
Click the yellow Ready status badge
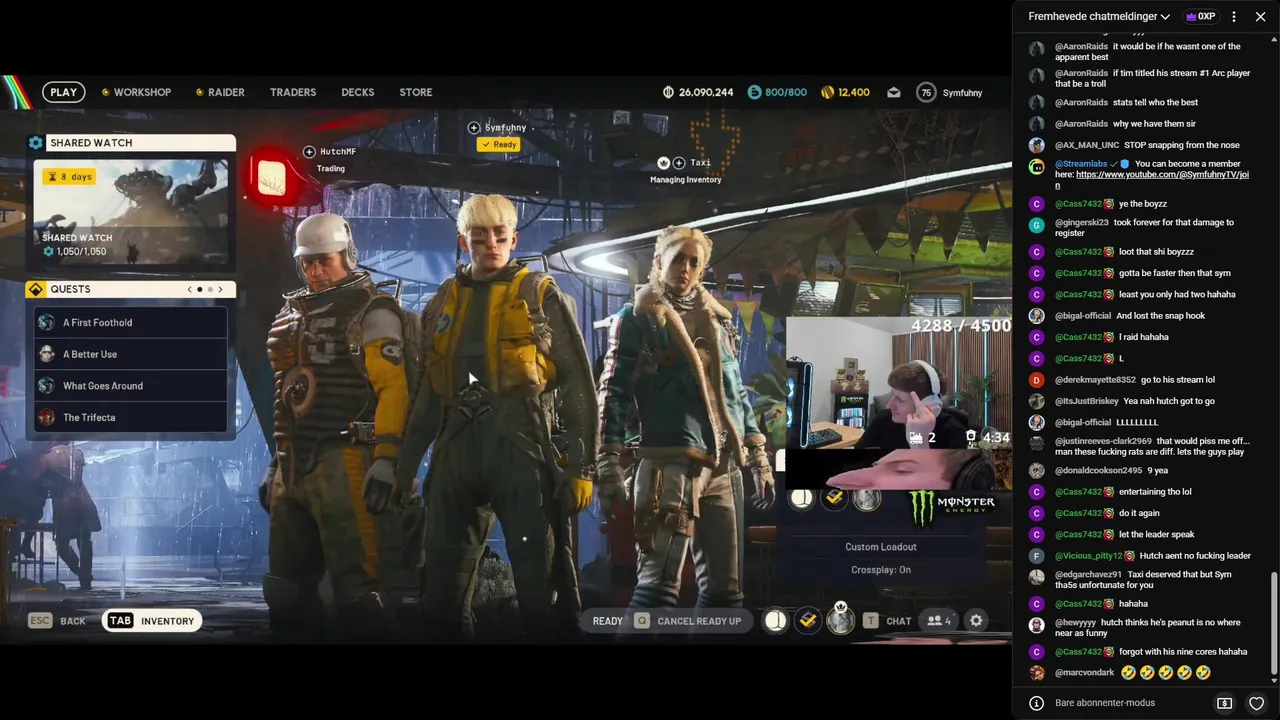coord(498,145)
